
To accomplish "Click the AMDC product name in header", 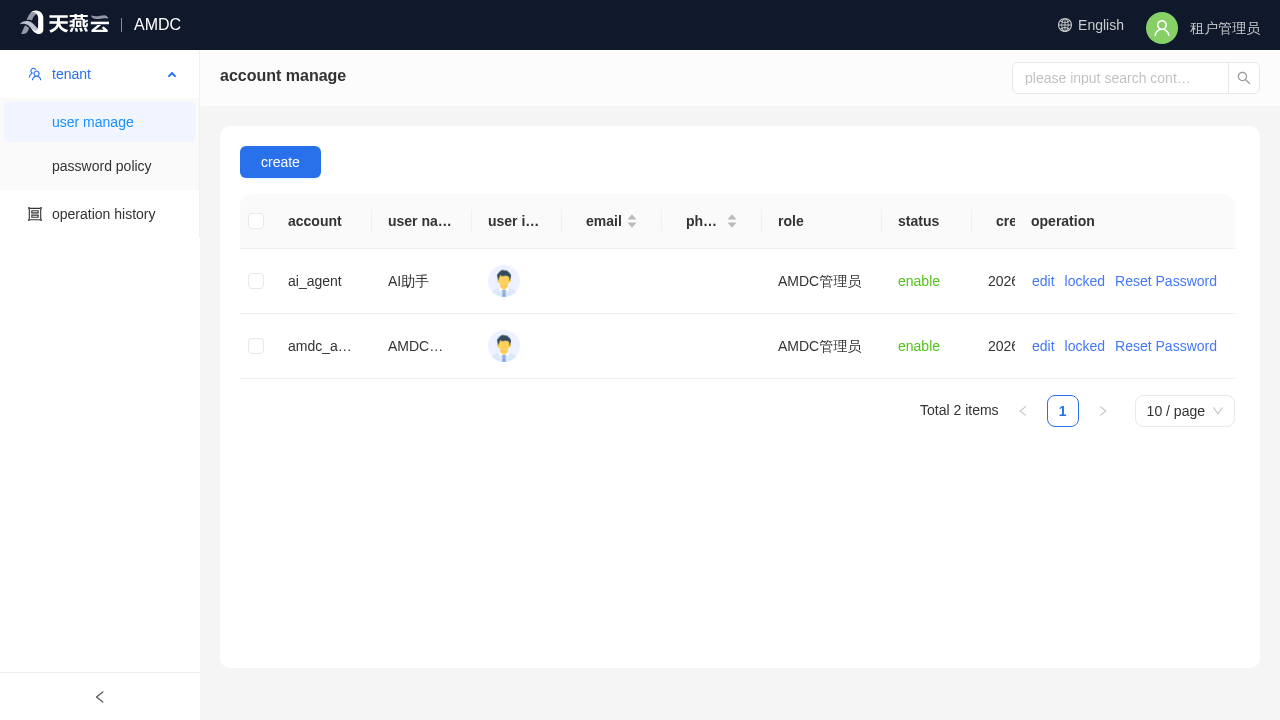I will point(157,25).
